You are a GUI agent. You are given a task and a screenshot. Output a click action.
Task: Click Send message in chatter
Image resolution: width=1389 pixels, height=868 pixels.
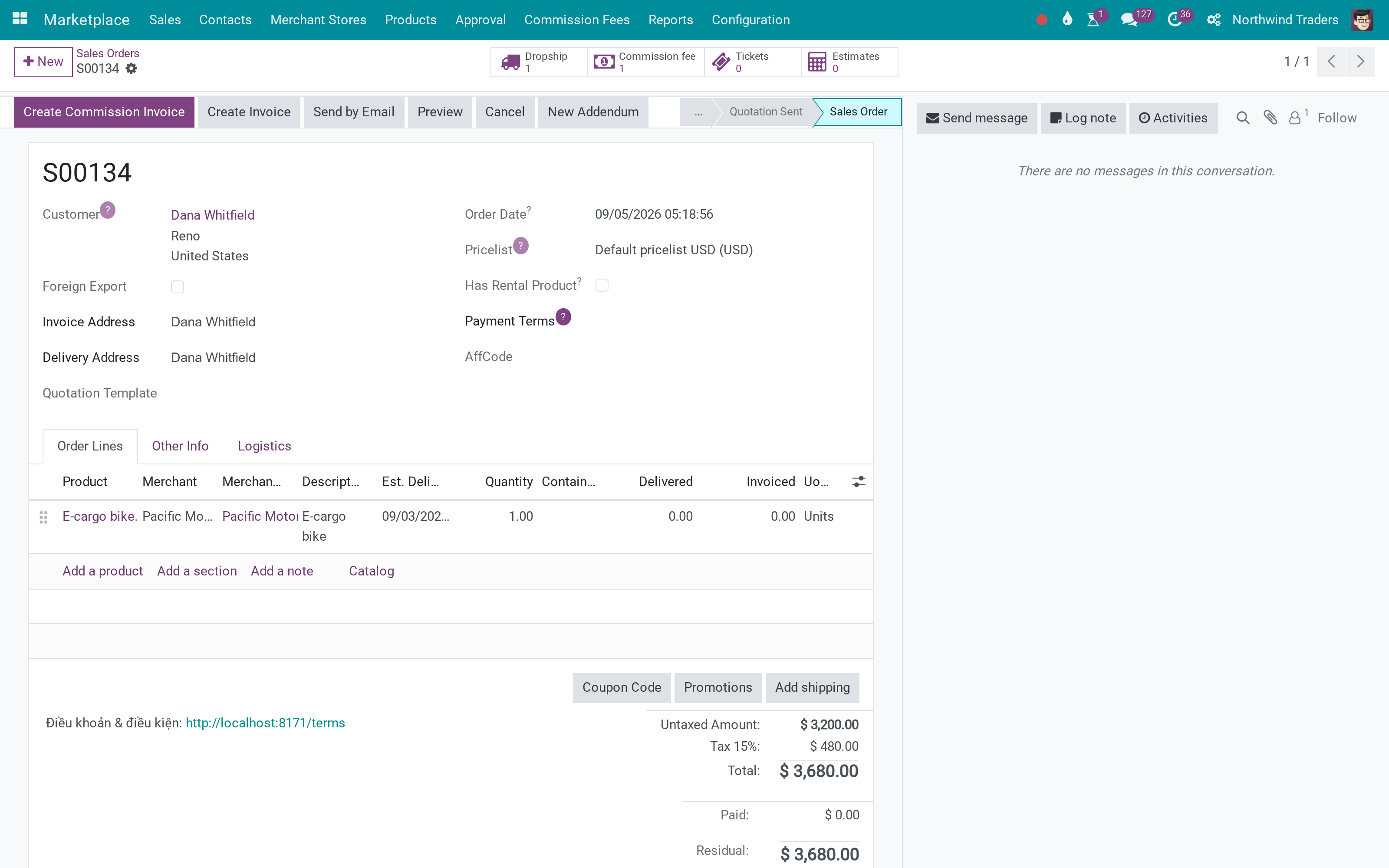coord(976,118)
